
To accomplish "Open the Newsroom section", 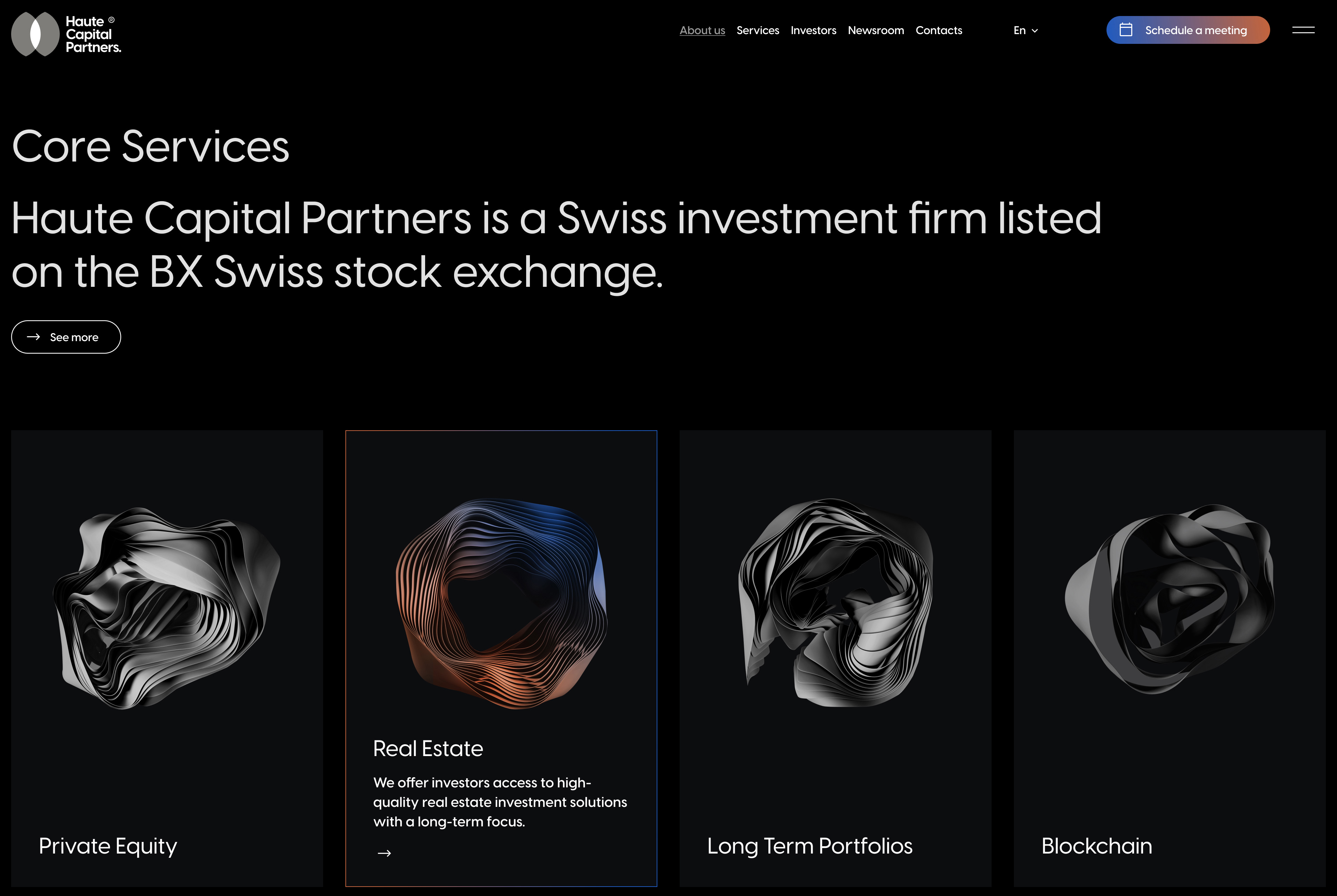I will pos(875,30).
